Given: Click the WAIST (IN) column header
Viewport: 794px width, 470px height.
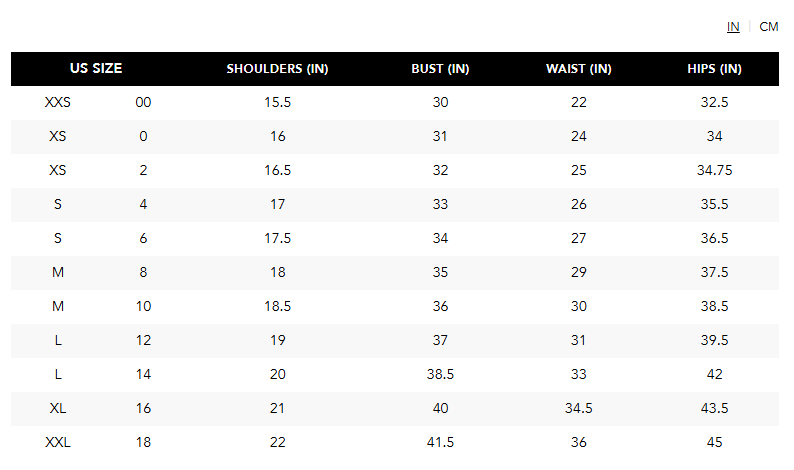Looking at the screenshot, I should (578, 69).
